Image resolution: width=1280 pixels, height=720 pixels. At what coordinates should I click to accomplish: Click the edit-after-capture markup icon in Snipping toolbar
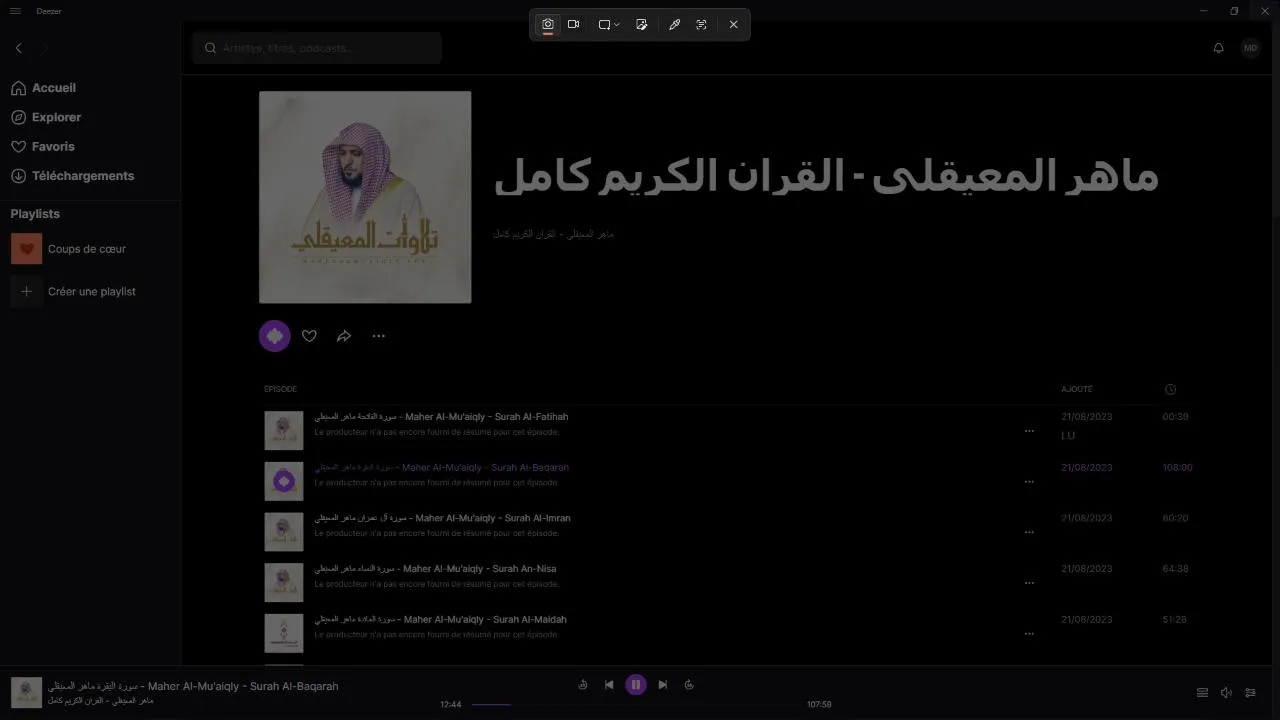coord(642,24)
